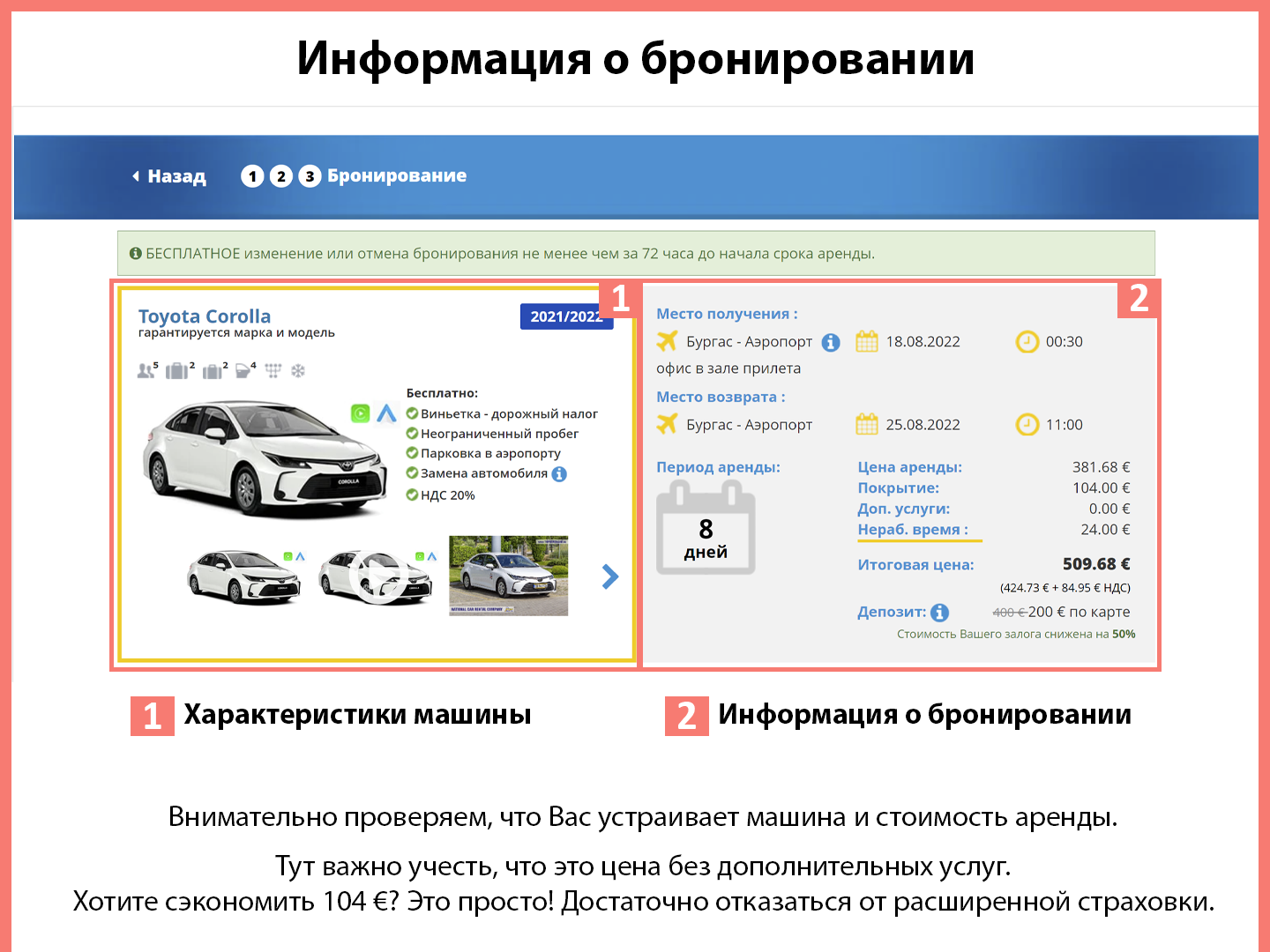Show next gallery photos with arrow
The image size is (1270, 952).
coord(610,576)
